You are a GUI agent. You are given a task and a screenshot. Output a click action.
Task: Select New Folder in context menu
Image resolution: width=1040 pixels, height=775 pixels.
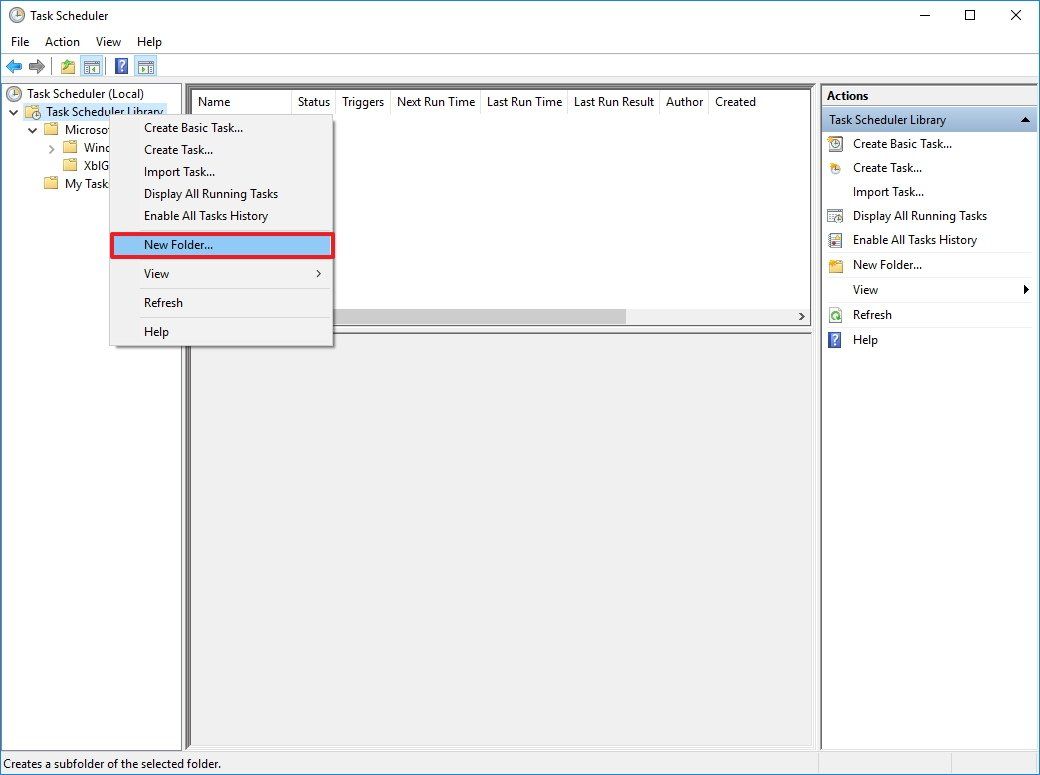click(222, 245)
